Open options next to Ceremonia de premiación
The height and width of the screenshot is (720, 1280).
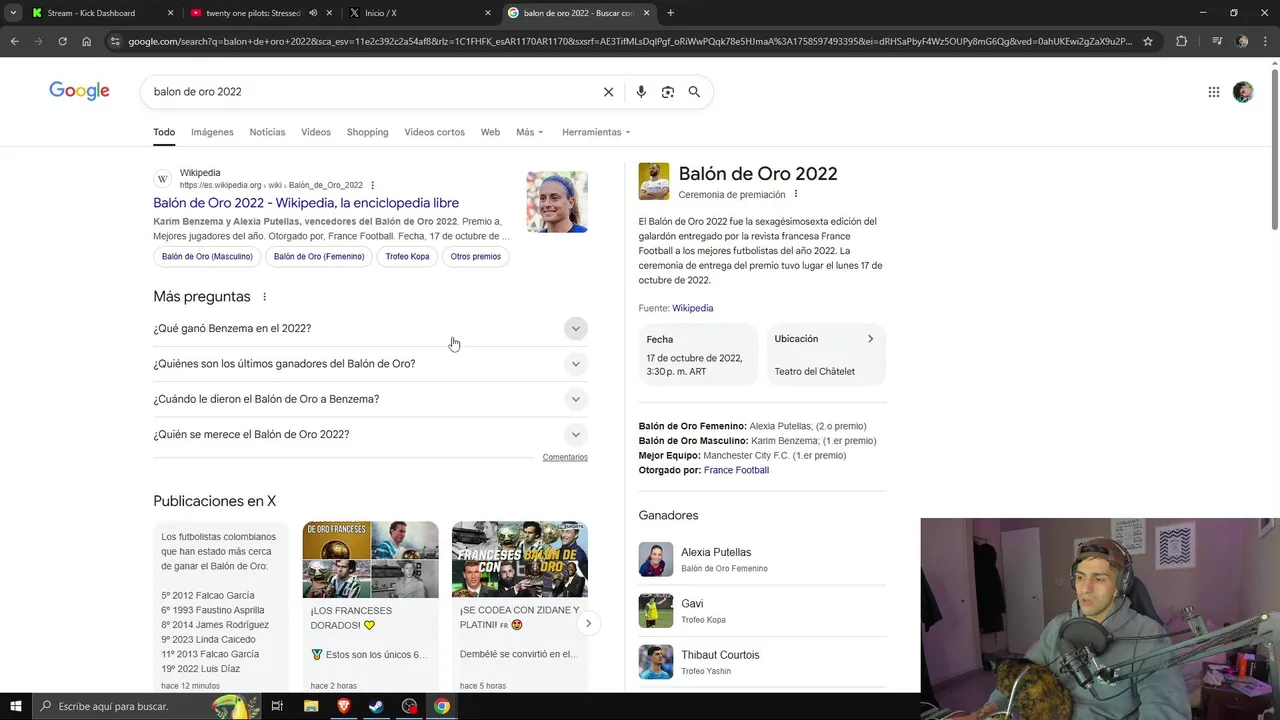[796, 194]
